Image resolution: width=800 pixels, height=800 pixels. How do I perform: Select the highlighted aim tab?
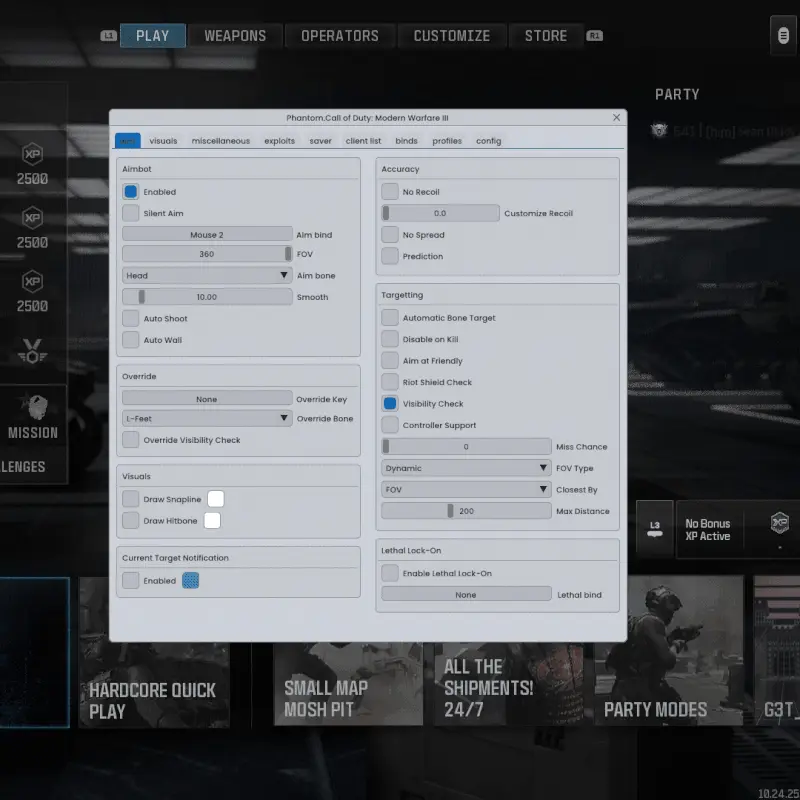128,141
